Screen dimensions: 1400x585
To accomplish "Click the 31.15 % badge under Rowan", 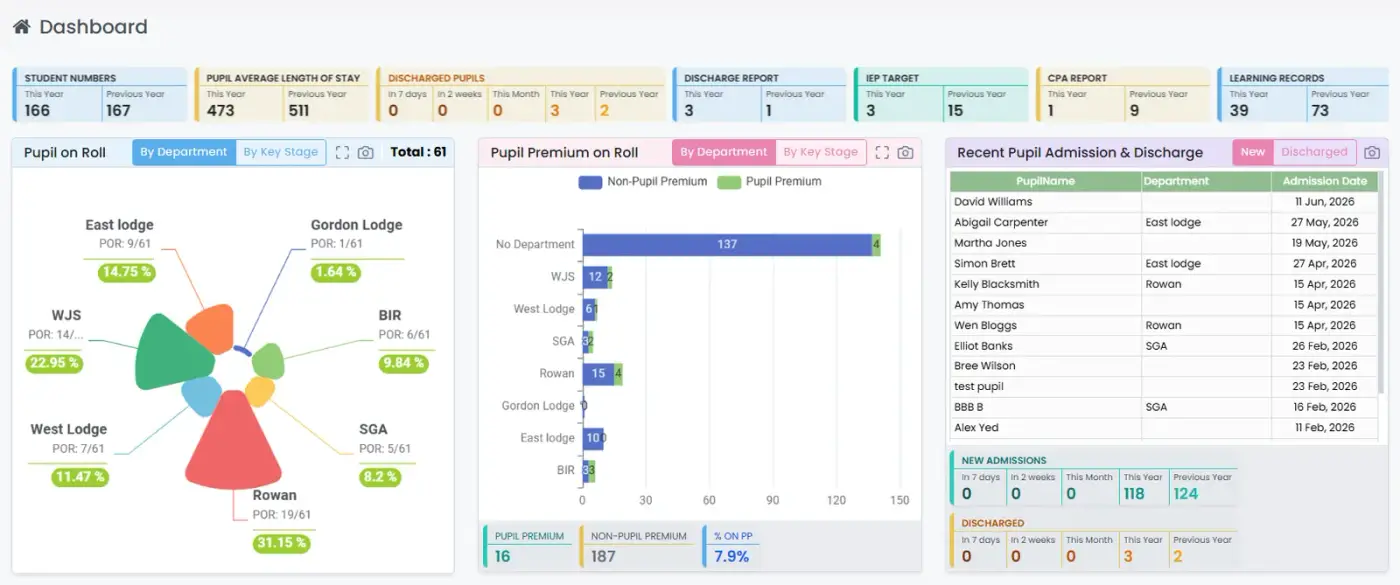I will [280, 543].
